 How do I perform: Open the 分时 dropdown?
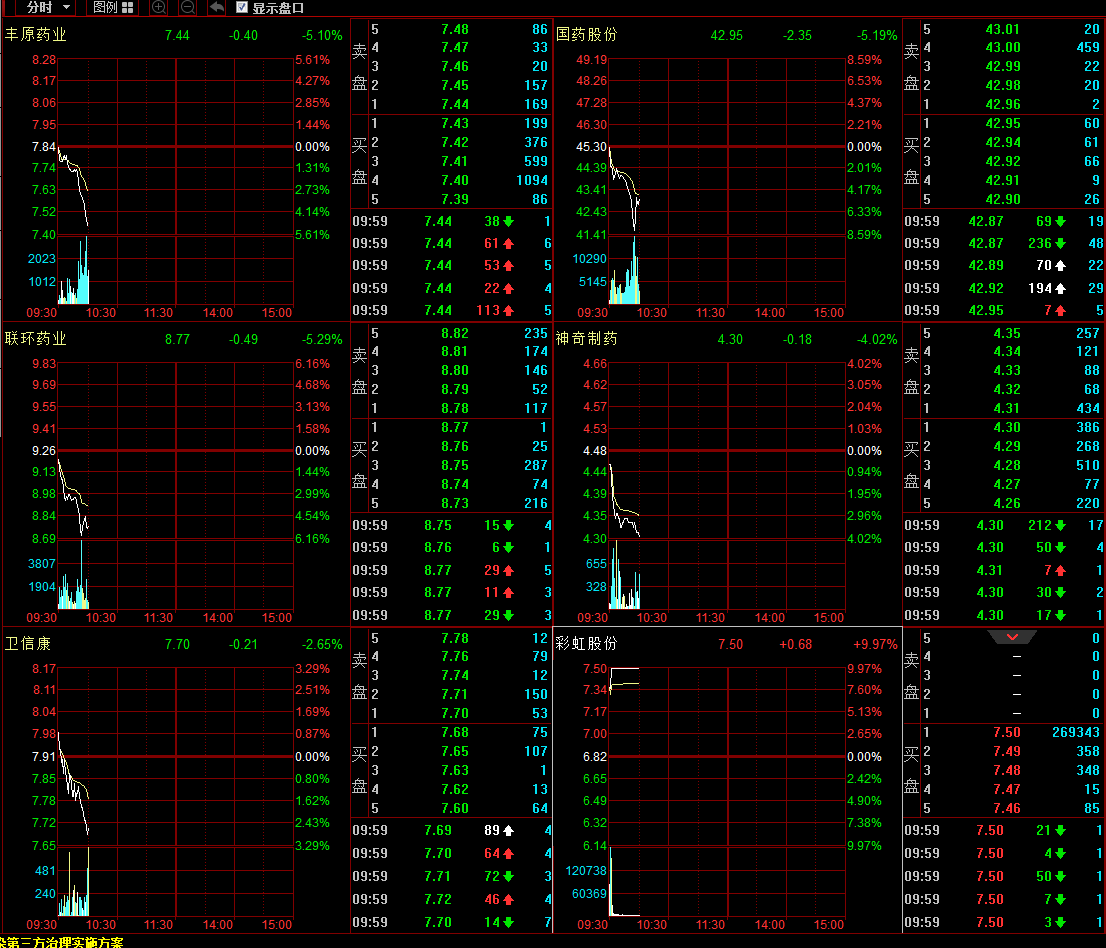pos(48,8)
